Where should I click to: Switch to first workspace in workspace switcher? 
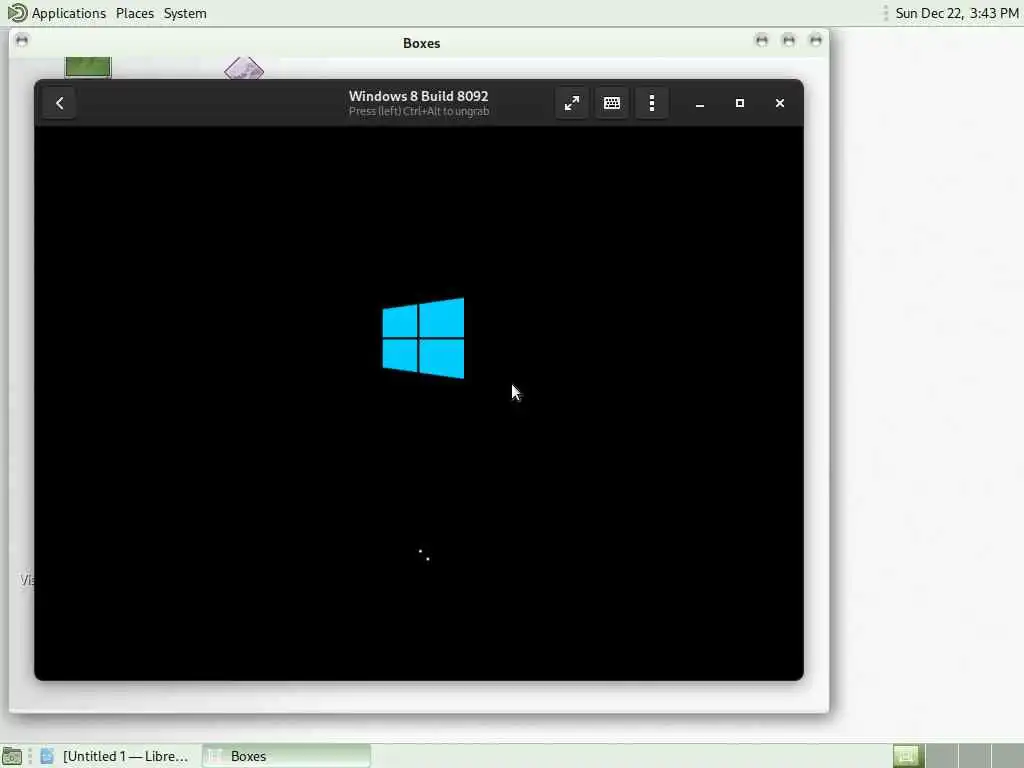coord(906,756)
